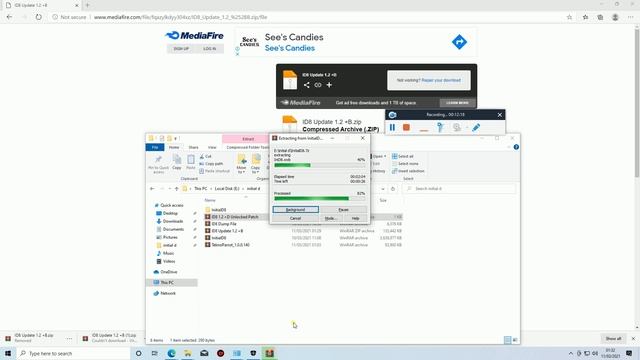Stop the screen recording
This screenshot has height=360, width=640.
point(406,127)
